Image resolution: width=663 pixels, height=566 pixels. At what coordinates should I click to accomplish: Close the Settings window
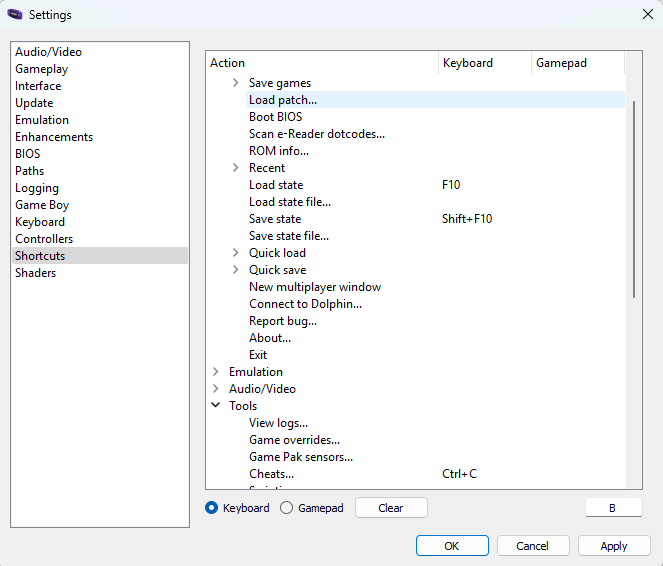pyautogui.click(x=646, y=14)
